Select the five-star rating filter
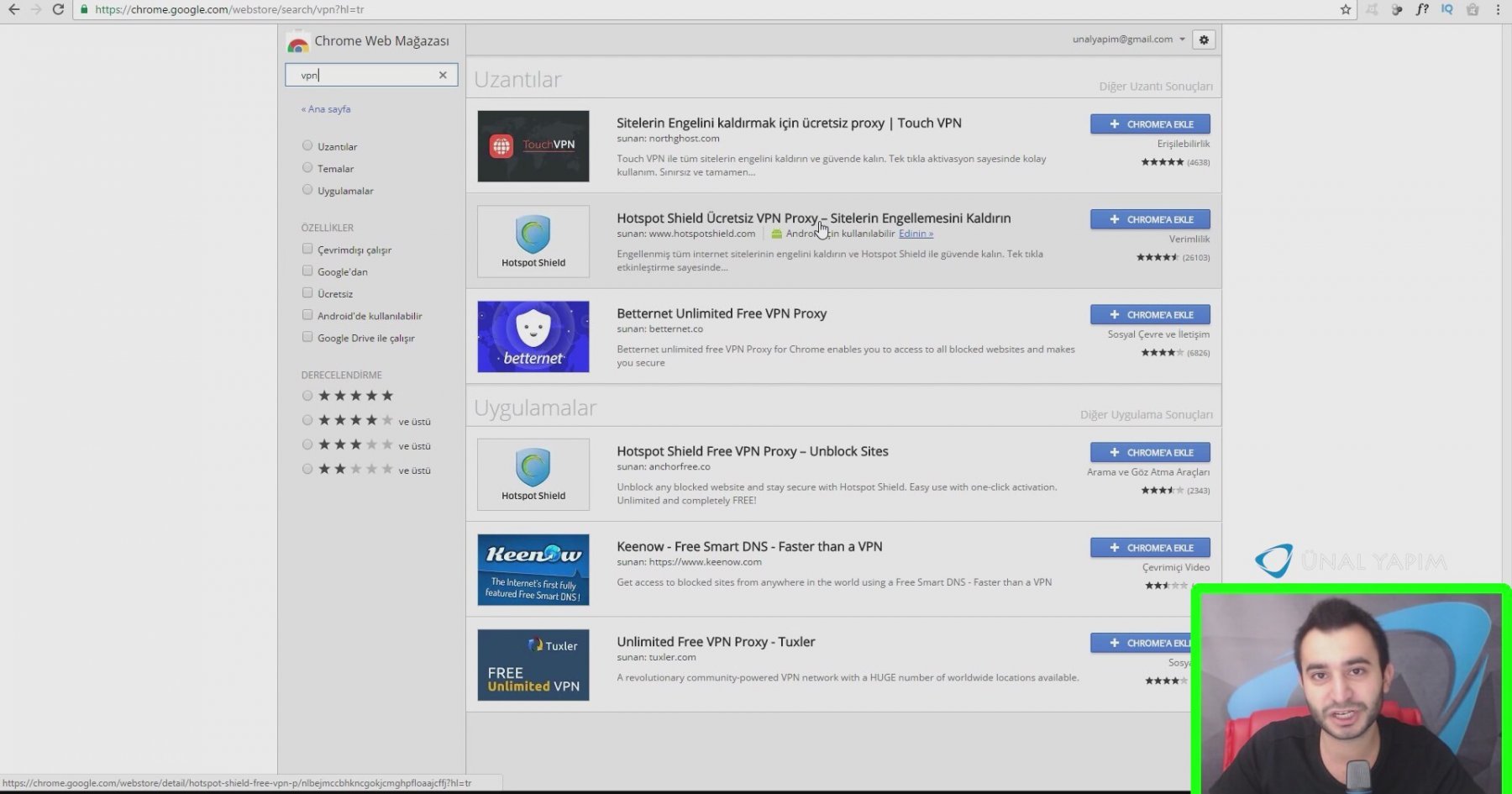This screenshot has height=794, width=1512. tap(307, 396)
